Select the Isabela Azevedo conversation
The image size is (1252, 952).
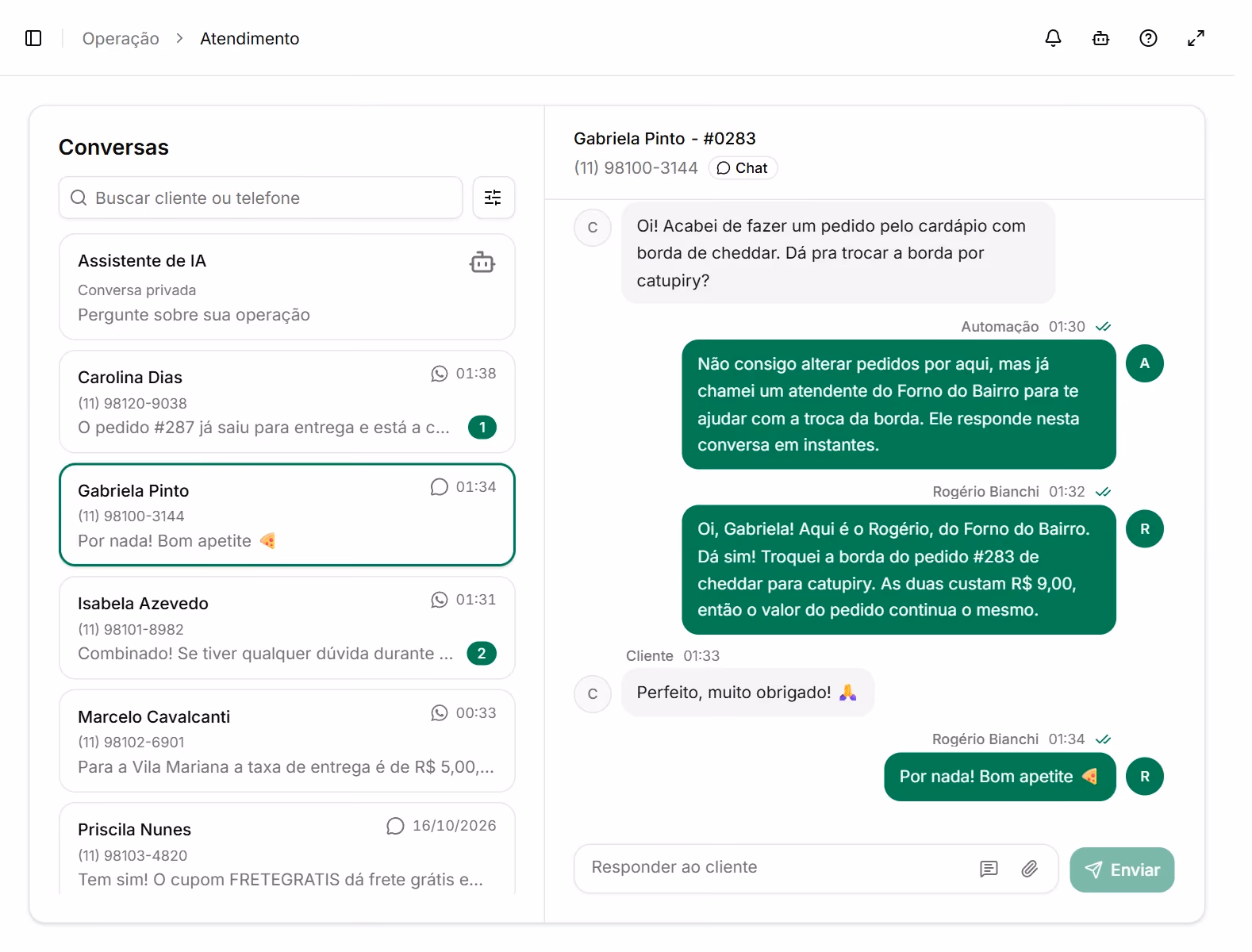click(x=287, y=628)
